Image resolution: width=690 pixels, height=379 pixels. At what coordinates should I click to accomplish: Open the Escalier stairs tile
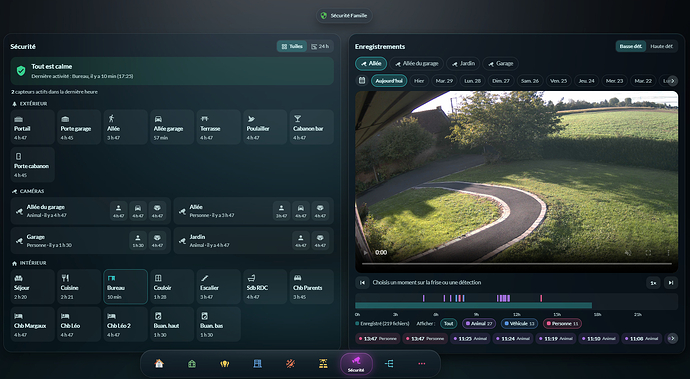click(219, 287)
